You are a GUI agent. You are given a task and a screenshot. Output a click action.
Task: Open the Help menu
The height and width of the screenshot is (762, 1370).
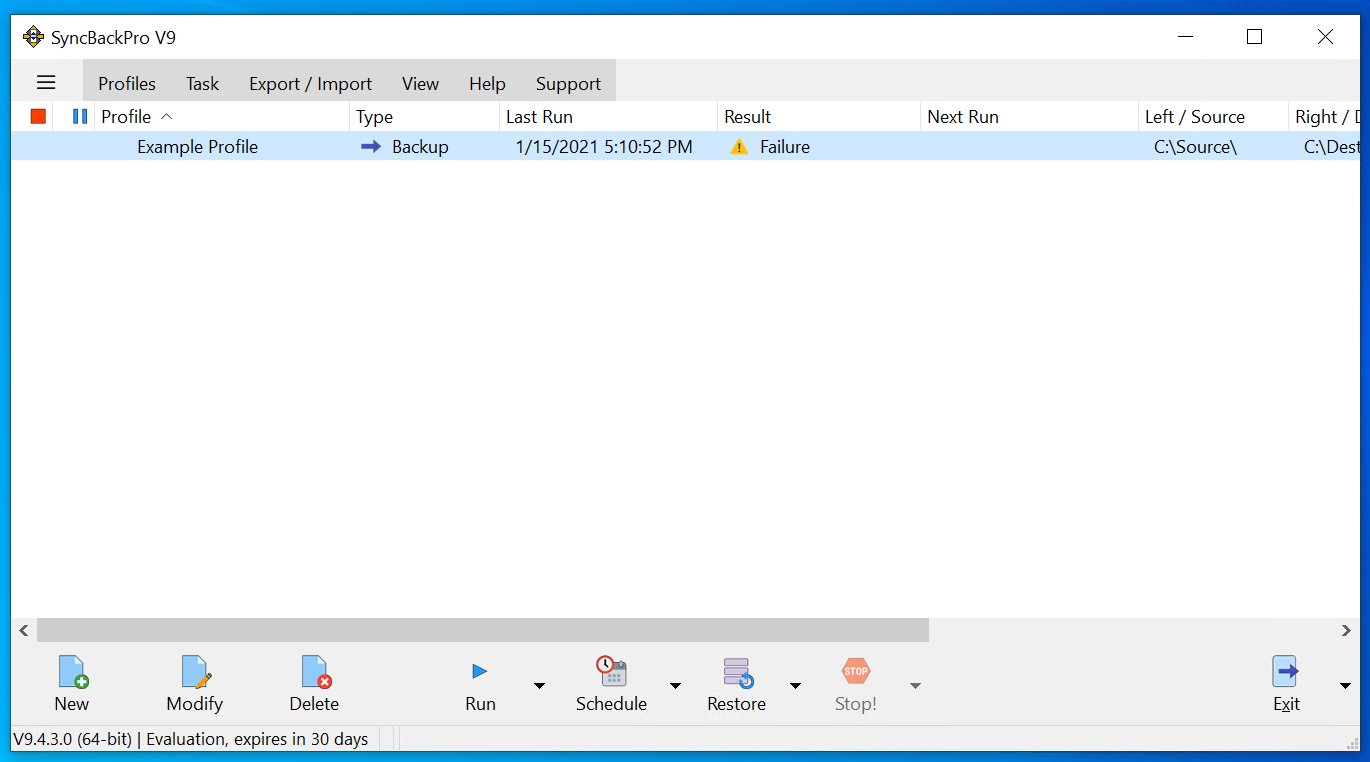tap(487, 84)
